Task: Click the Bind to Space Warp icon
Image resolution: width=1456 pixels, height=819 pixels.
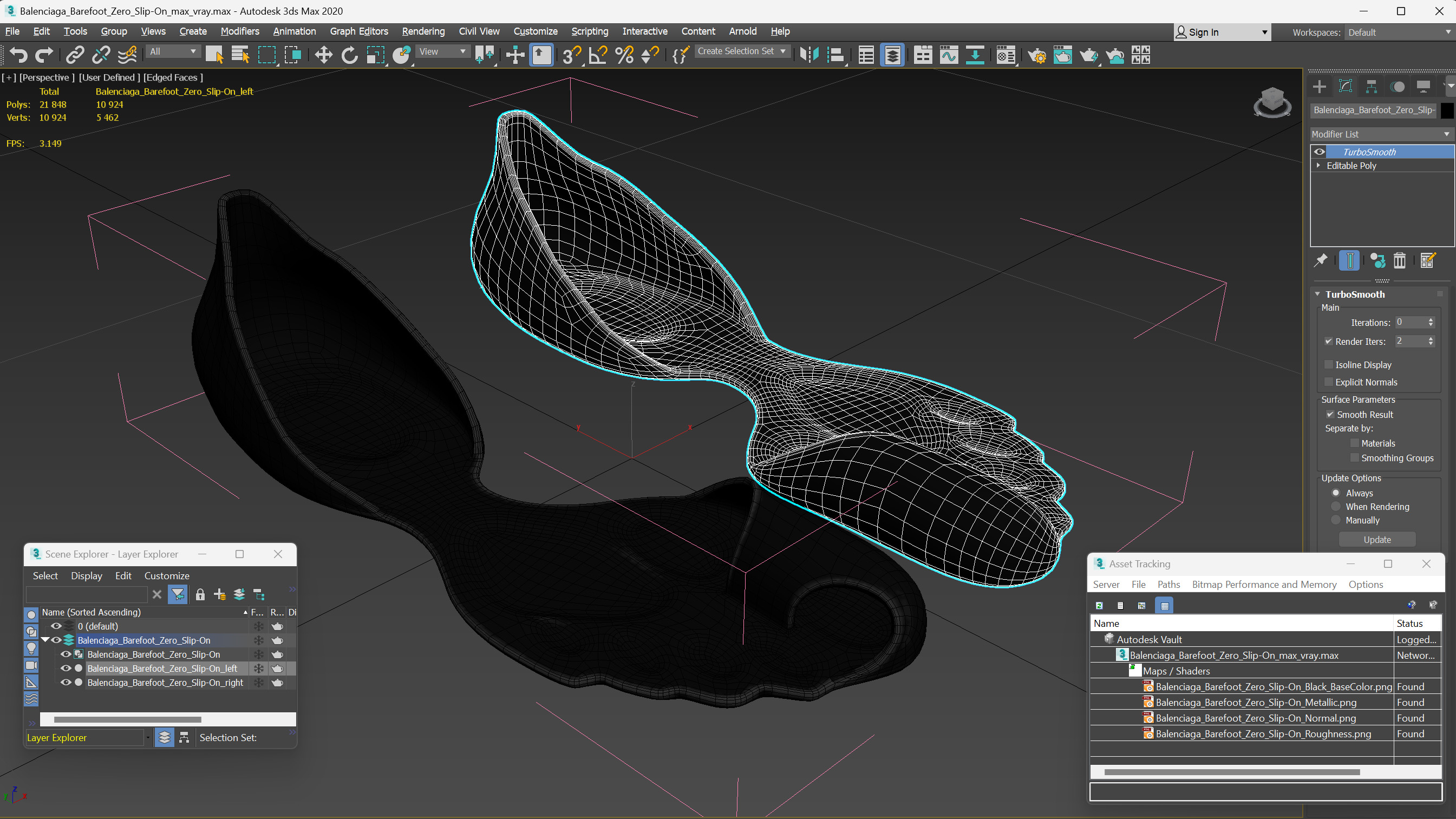Action: click(x=128, y=55)
